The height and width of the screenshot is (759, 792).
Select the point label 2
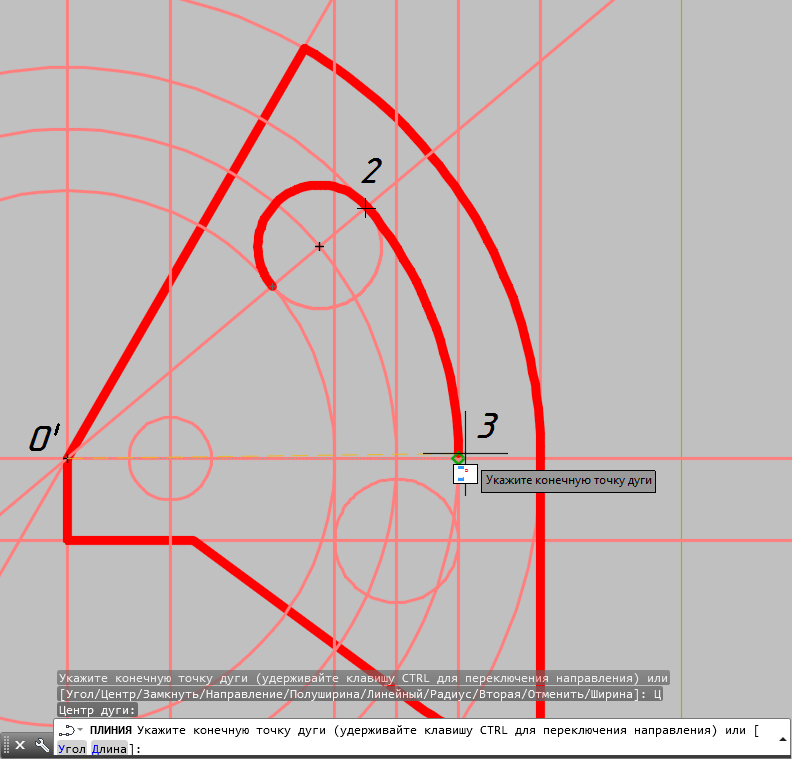[x=371, y=171]
